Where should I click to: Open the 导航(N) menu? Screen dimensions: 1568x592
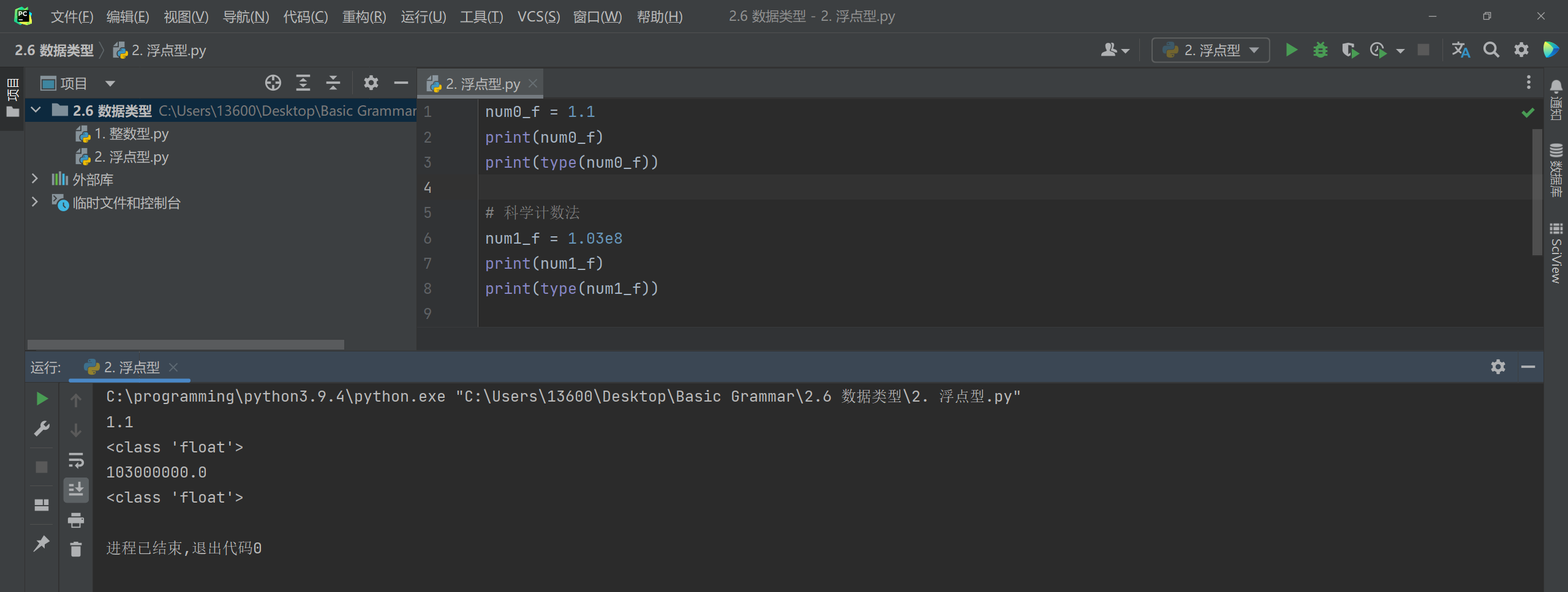click(x=246, y=17)
